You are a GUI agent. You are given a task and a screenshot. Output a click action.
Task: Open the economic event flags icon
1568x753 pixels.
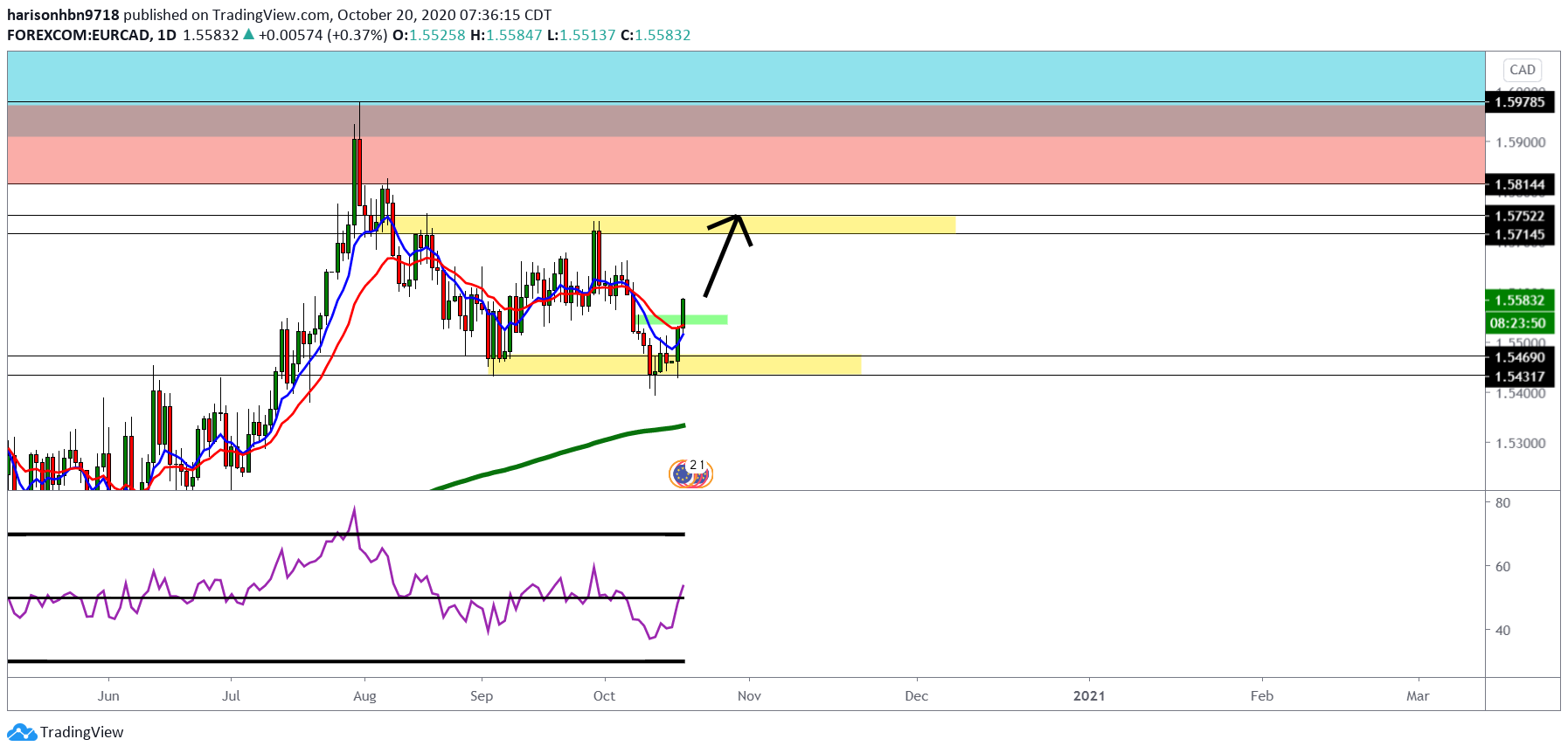pos(691,473)
